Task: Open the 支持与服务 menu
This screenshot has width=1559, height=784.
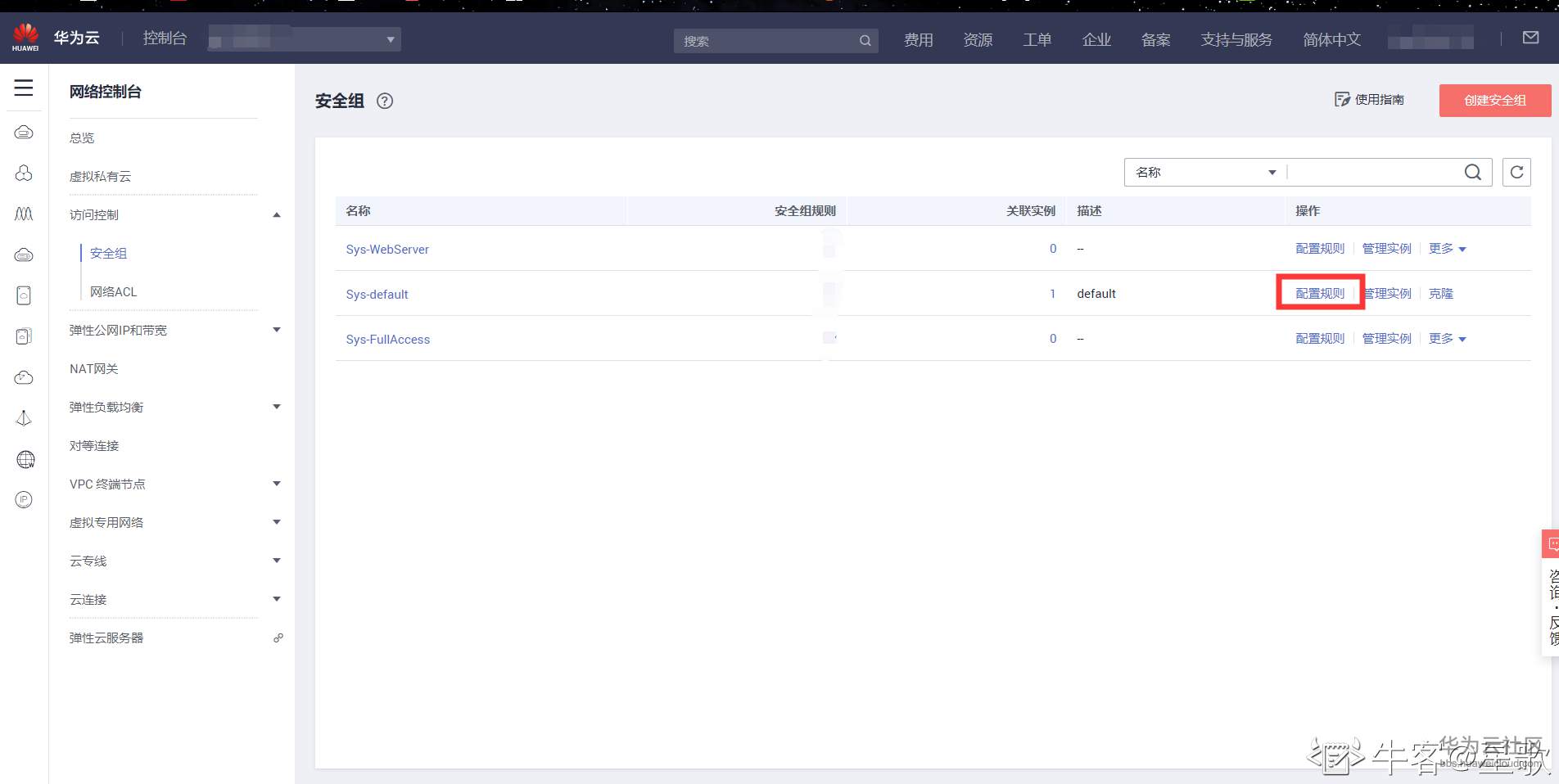Action: [x=1236, y=40]
